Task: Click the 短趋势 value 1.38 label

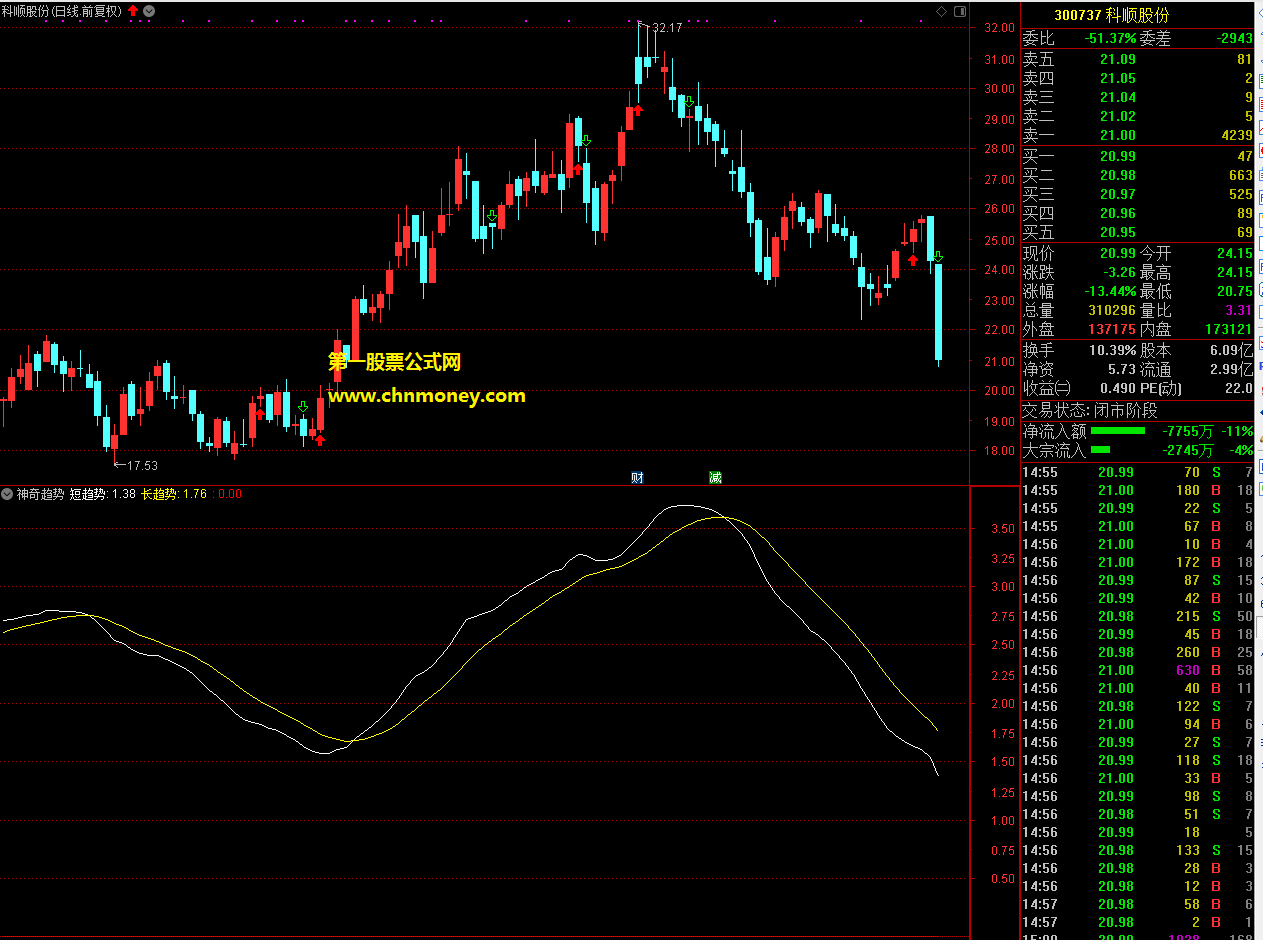Action: tap(102, 494)
